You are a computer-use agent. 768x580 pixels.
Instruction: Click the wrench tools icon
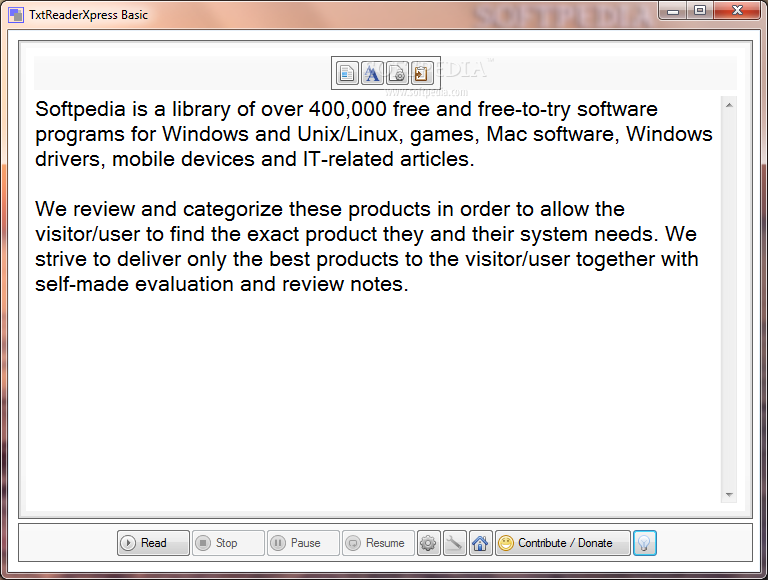[x=455, y=543]
